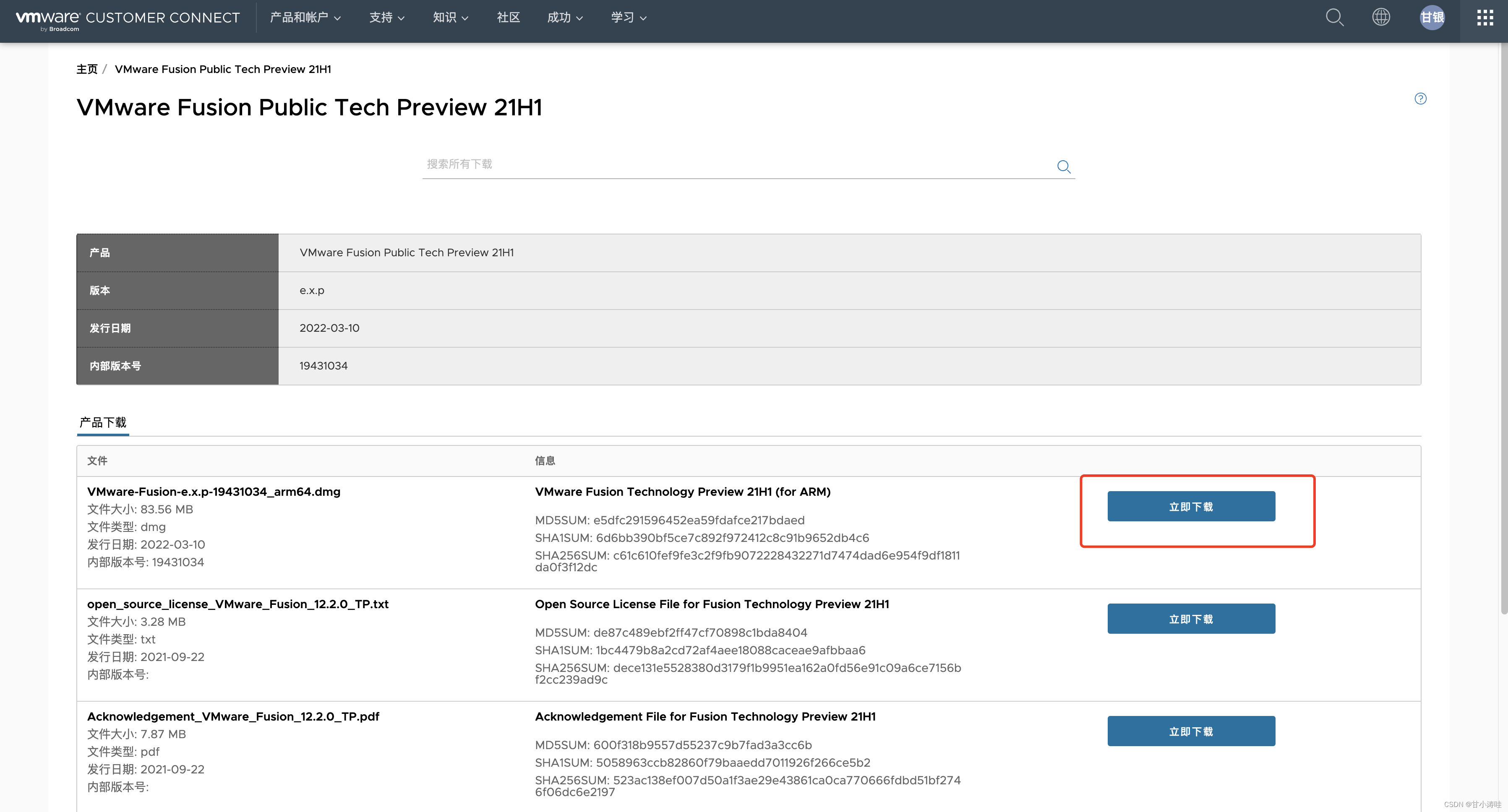This screenshot has width=1508, height=812.
Task: Click the help question mark icon
Action: click(1420, 99)
